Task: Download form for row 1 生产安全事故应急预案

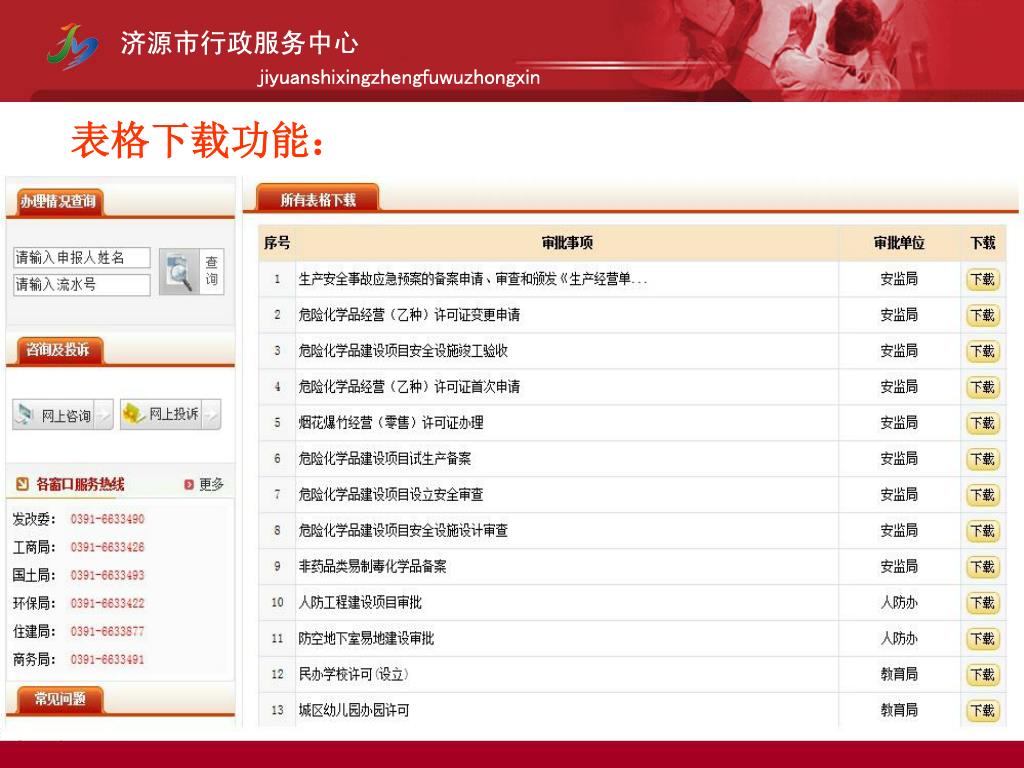Action: pos(982,280)
